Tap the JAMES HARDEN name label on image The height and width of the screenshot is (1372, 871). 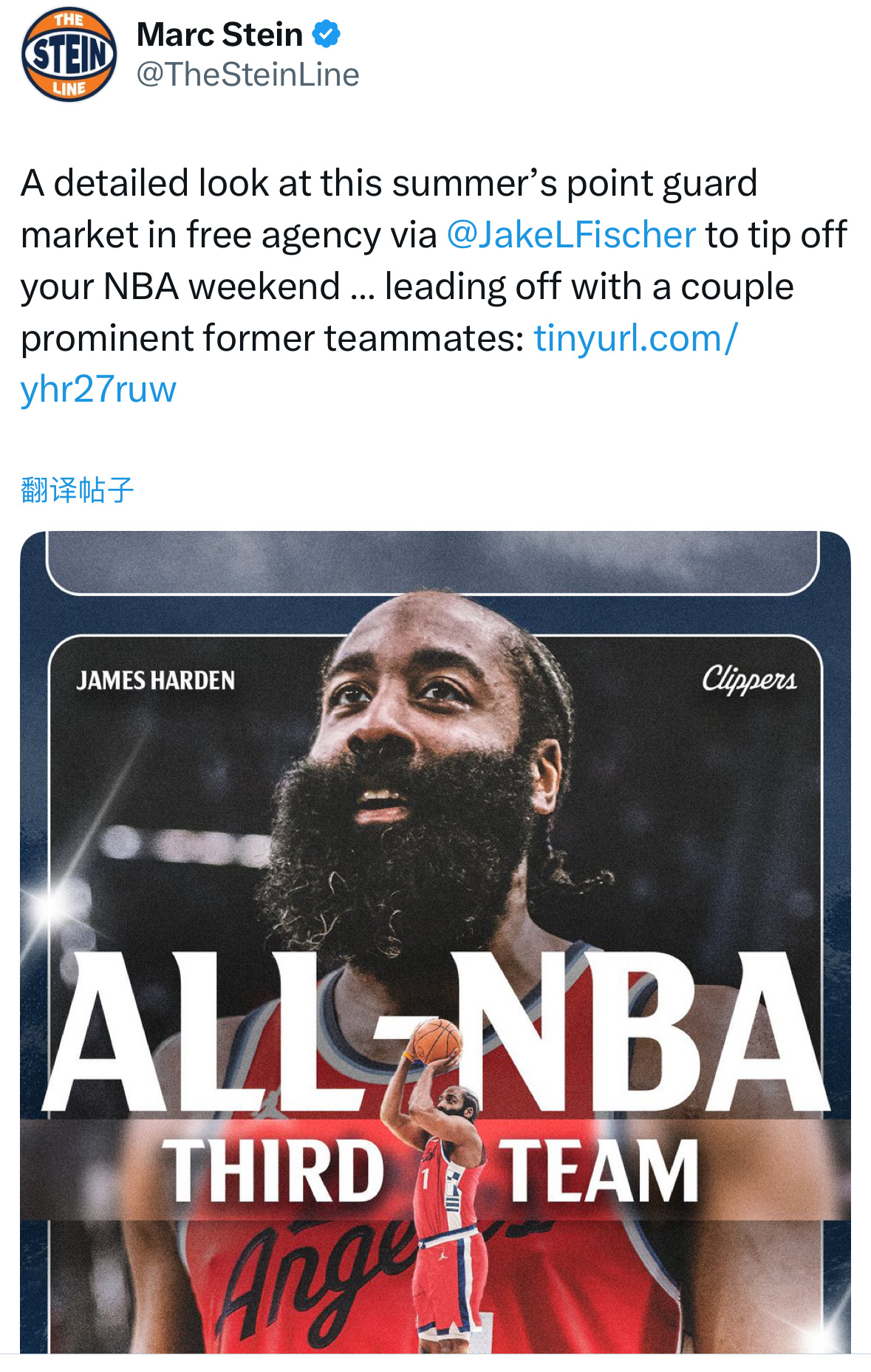click(155, 680)
